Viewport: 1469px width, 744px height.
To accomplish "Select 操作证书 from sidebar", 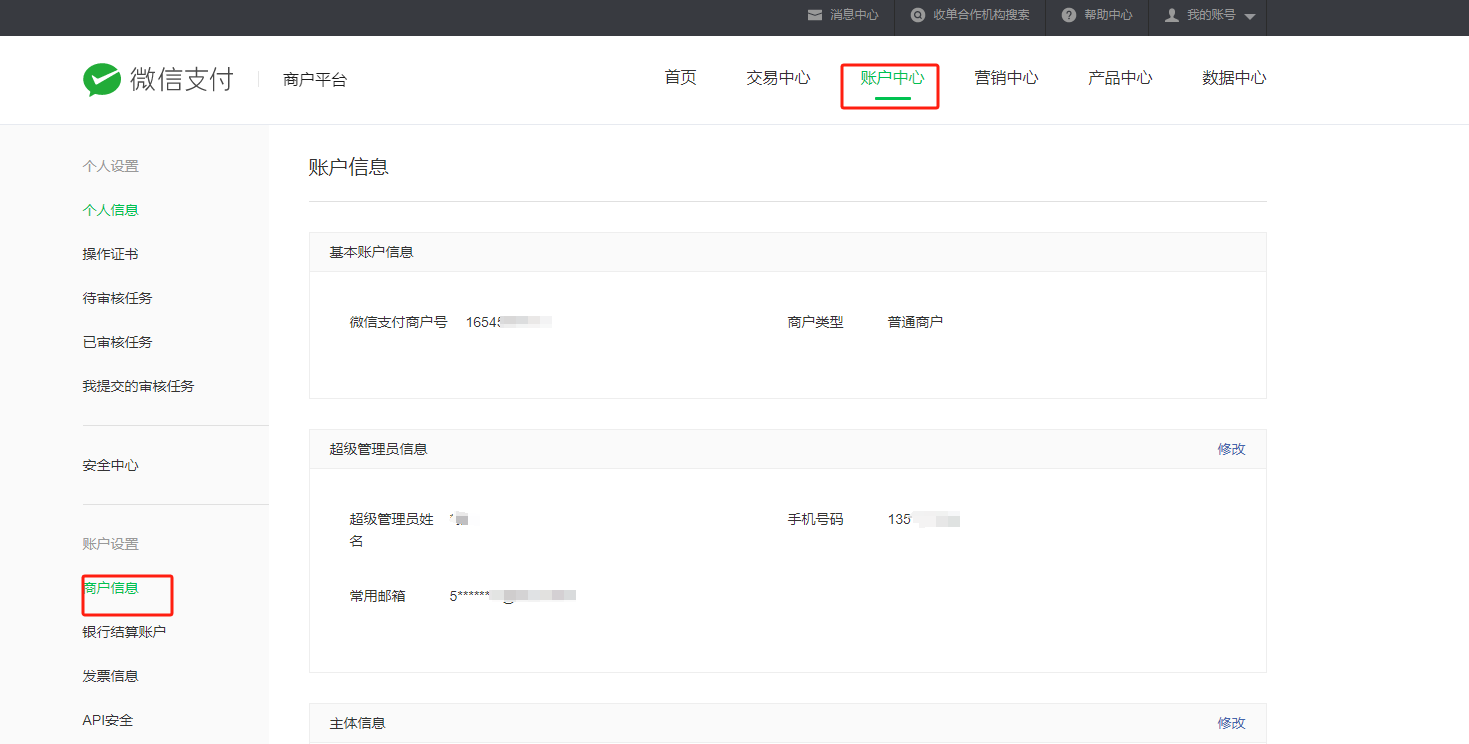I will (x=110, y=254).
